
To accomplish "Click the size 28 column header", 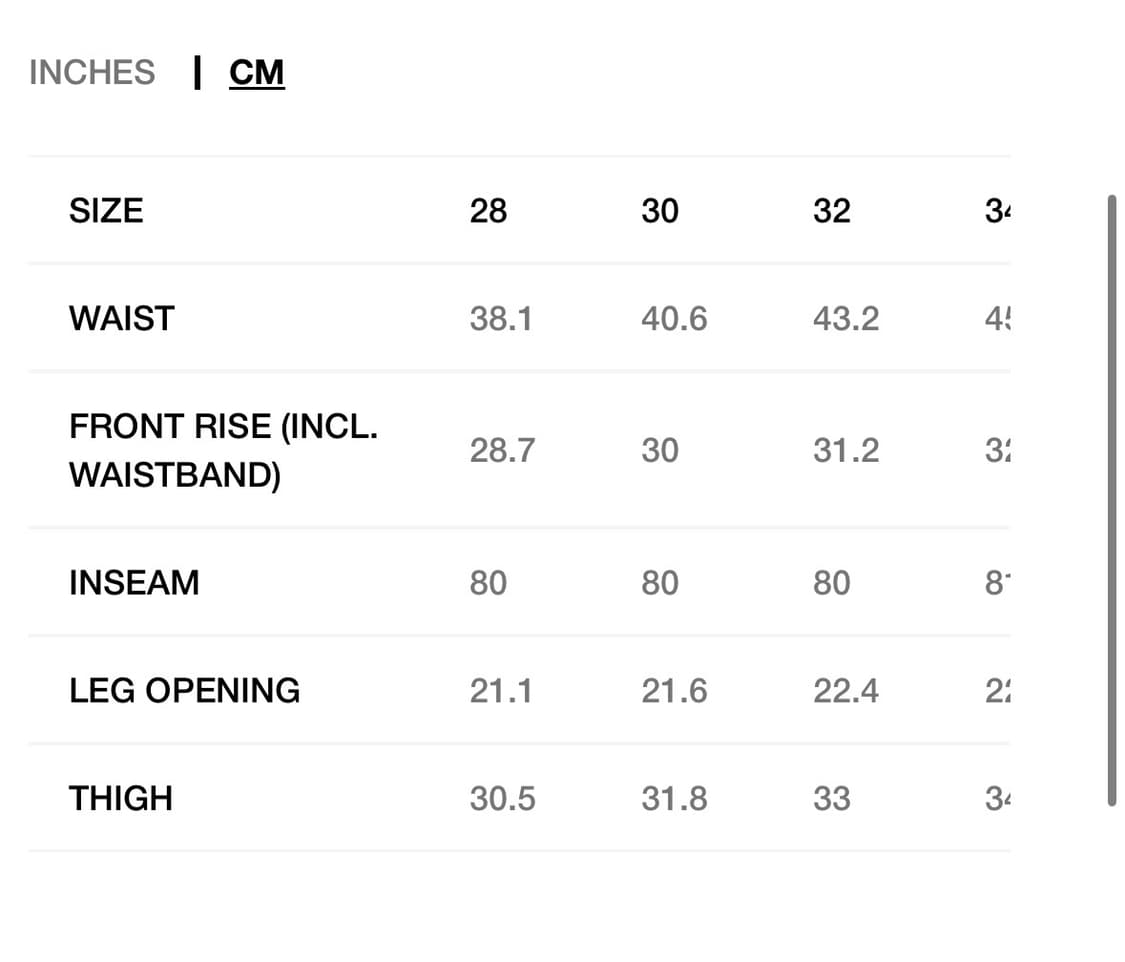I will coord(488,211).
